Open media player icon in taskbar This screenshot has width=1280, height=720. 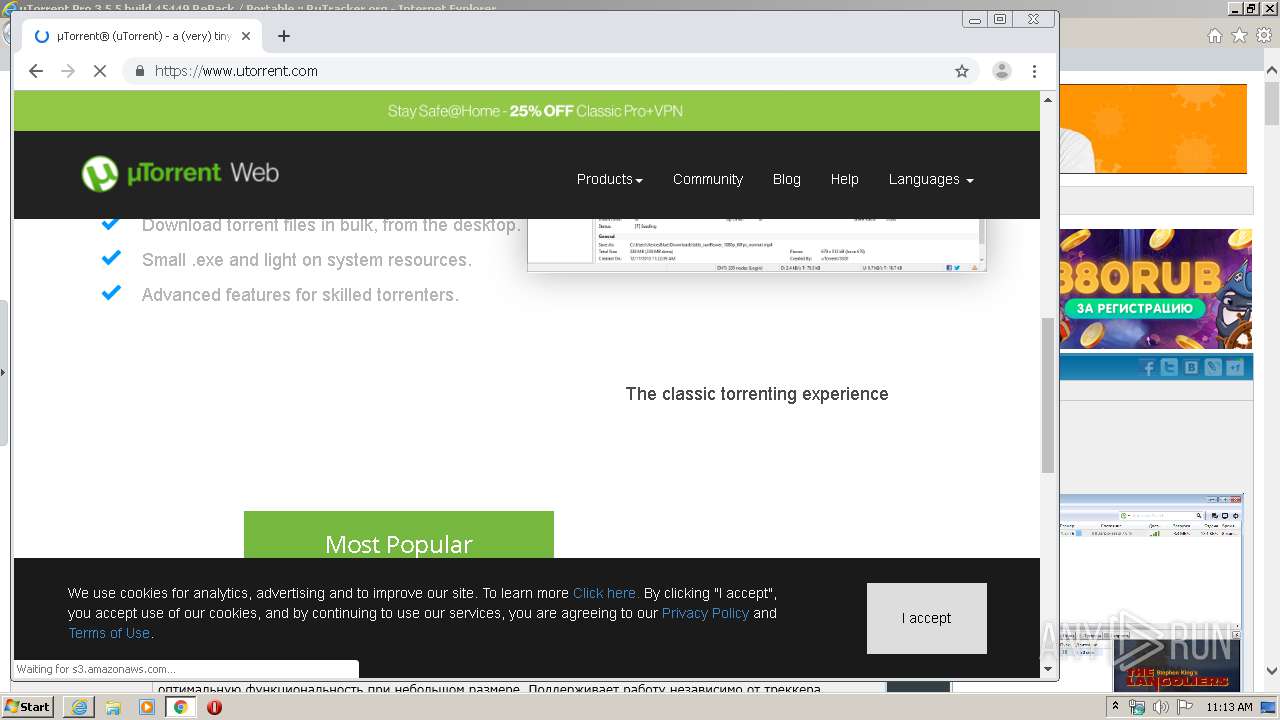click(147, 707)
